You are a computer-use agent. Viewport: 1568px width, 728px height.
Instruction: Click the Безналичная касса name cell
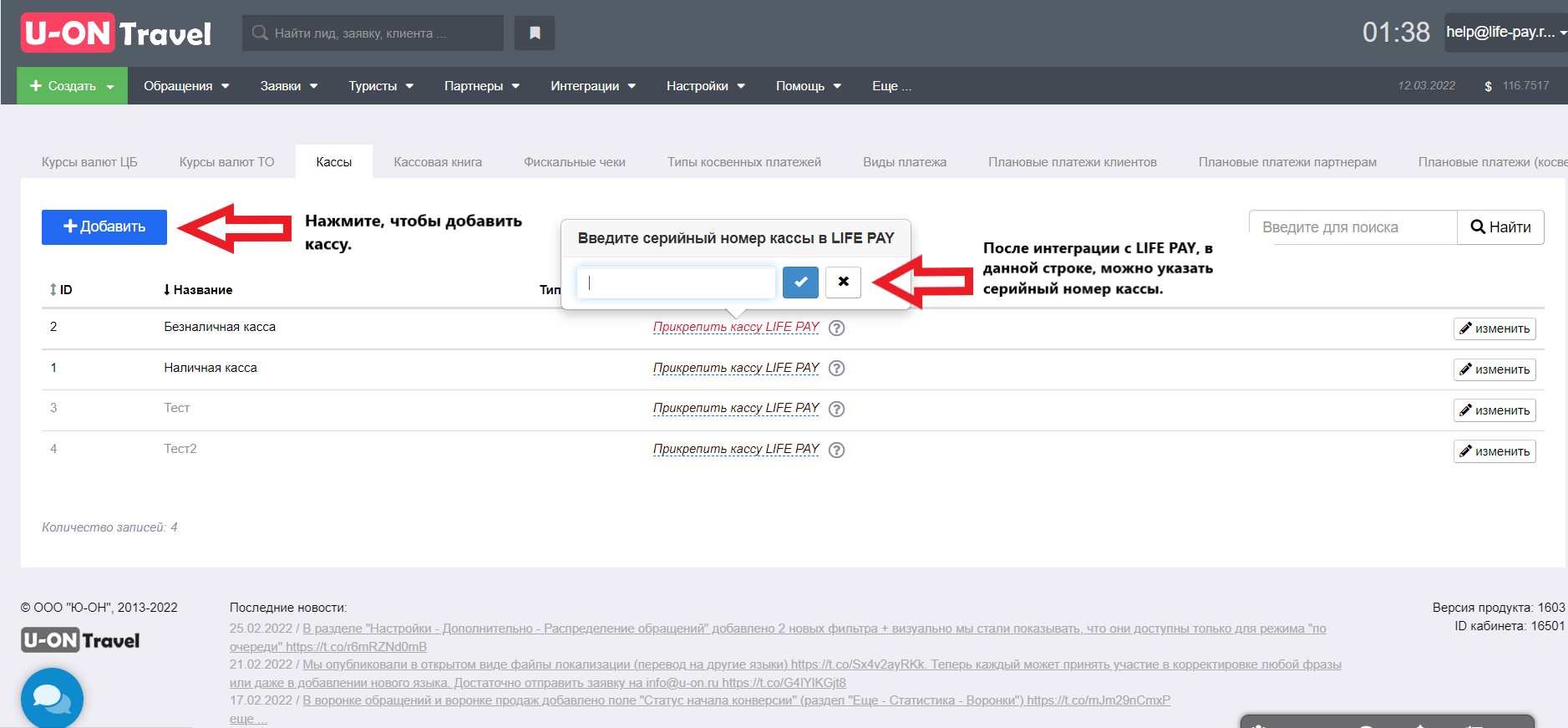220,327
